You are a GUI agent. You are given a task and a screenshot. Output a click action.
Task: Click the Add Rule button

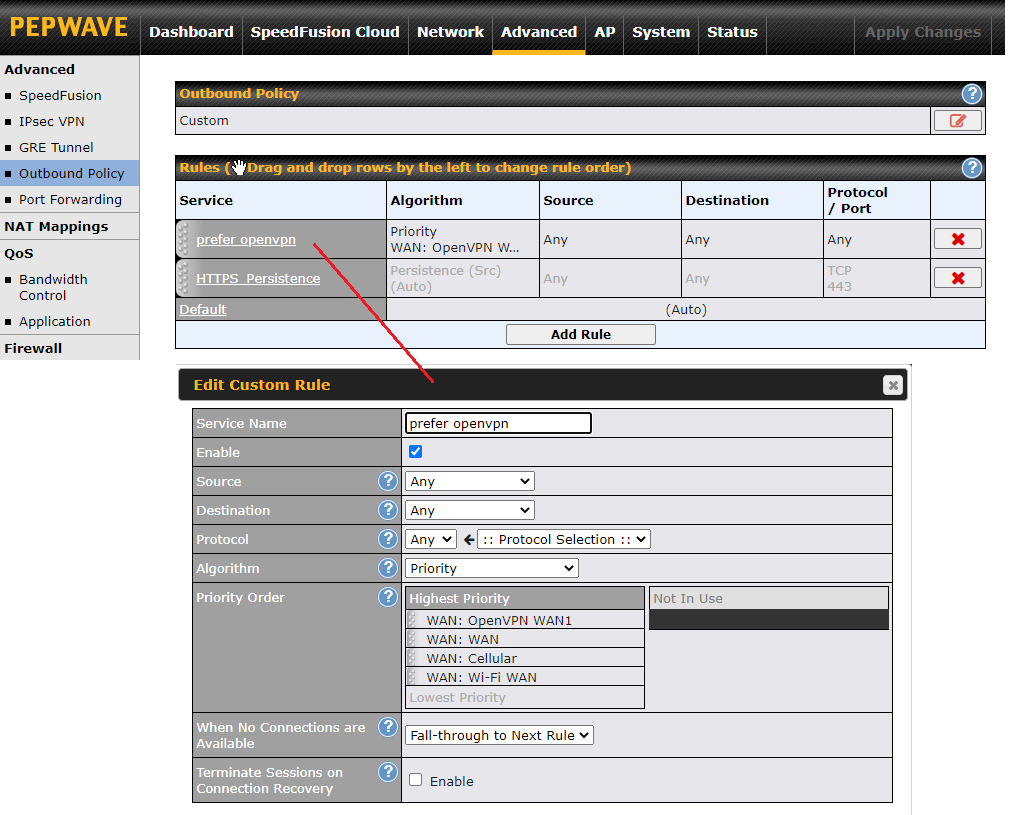tap(581, 334)
